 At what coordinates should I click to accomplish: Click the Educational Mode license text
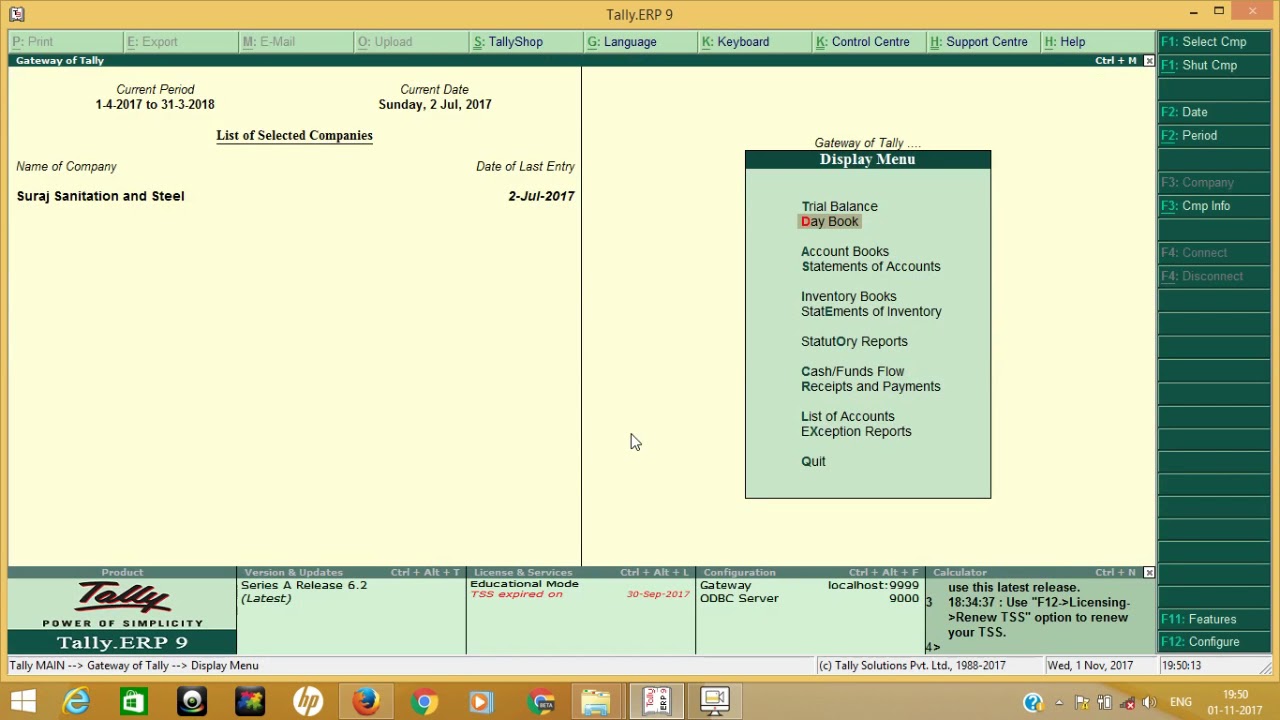[524, 584]
